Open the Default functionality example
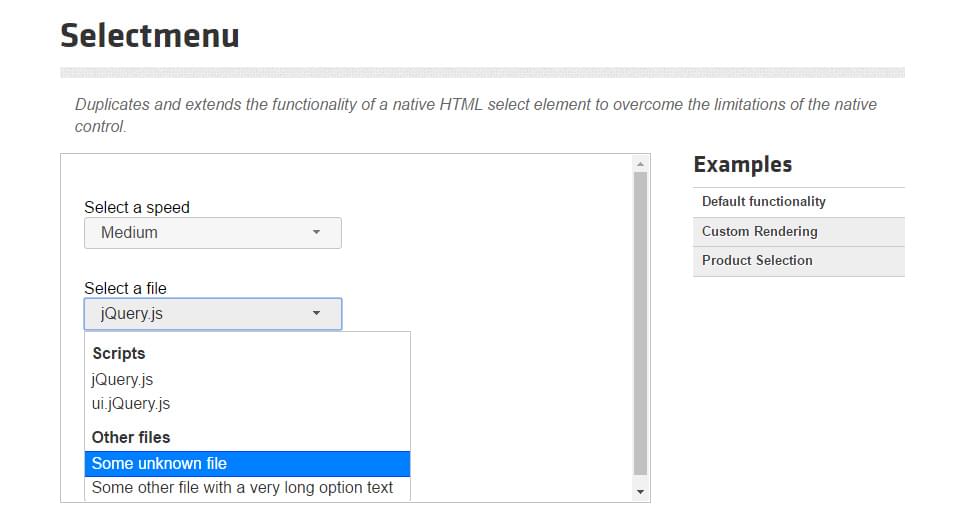Screen dimensions: 972x522 tap(764, 202)
